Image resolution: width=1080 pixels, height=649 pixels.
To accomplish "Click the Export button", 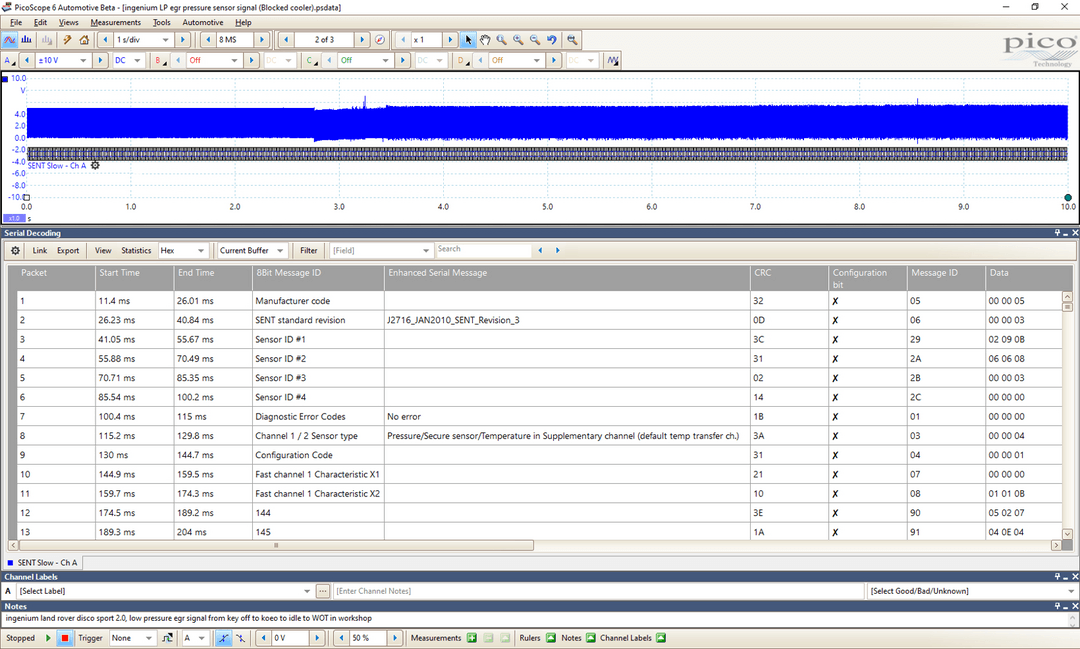I will point(68,251).
